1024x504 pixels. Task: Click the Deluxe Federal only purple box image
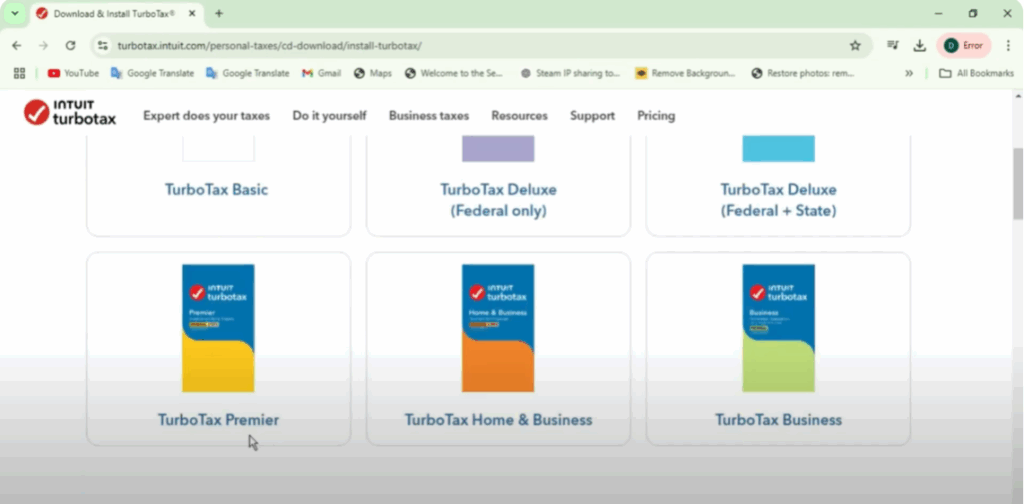498,148
